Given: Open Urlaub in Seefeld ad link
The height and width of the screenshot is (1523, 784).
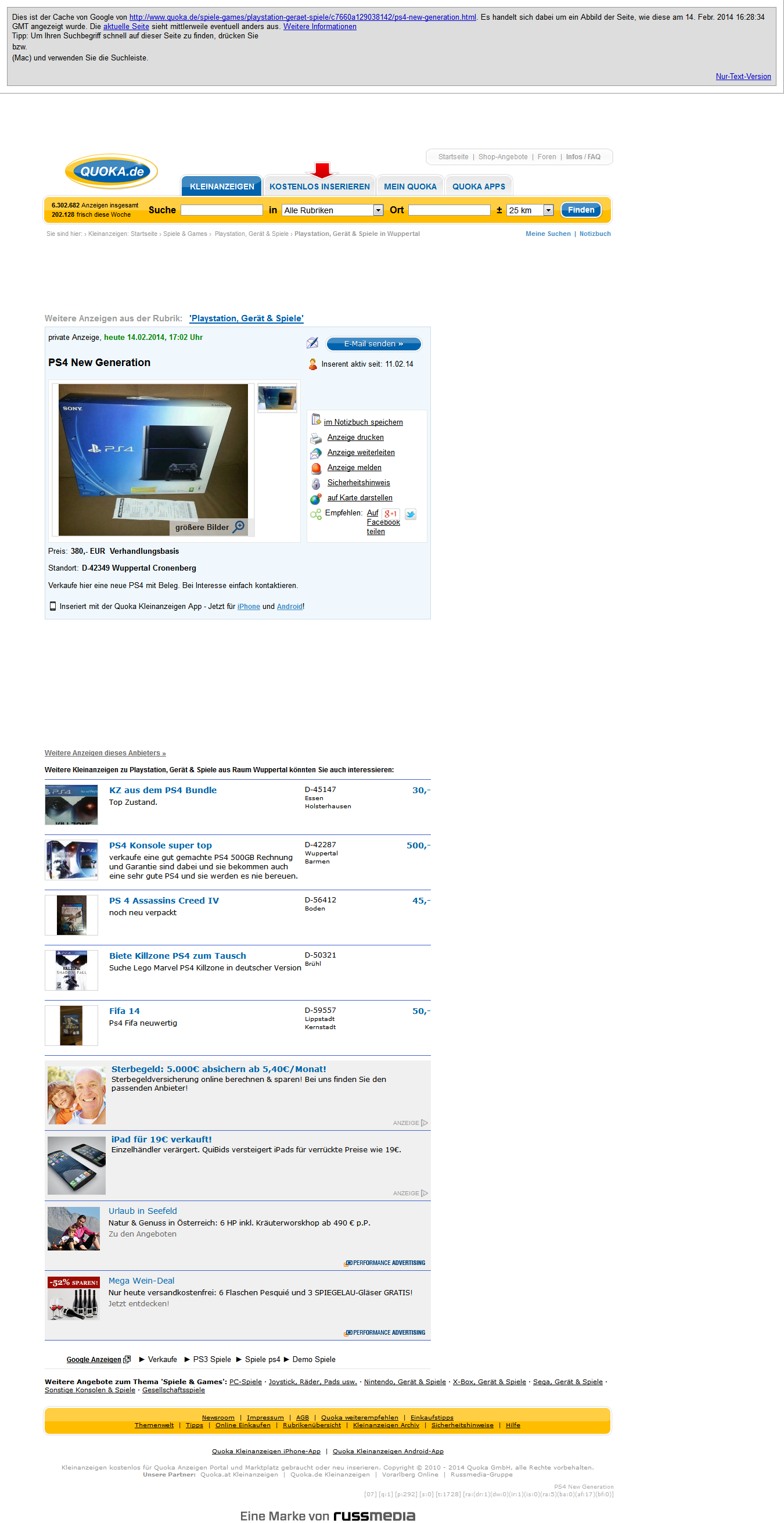Looking at the screenshot, I should (142, 1211).
